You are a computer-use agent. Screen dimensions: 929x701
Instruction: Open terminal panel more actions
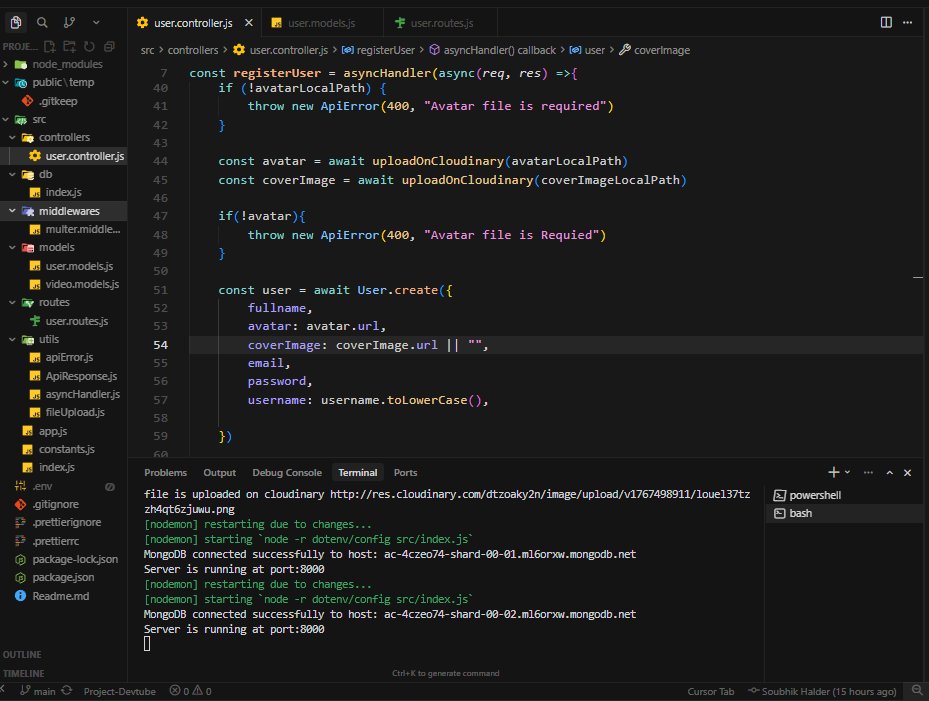click(x=868, y=472)
